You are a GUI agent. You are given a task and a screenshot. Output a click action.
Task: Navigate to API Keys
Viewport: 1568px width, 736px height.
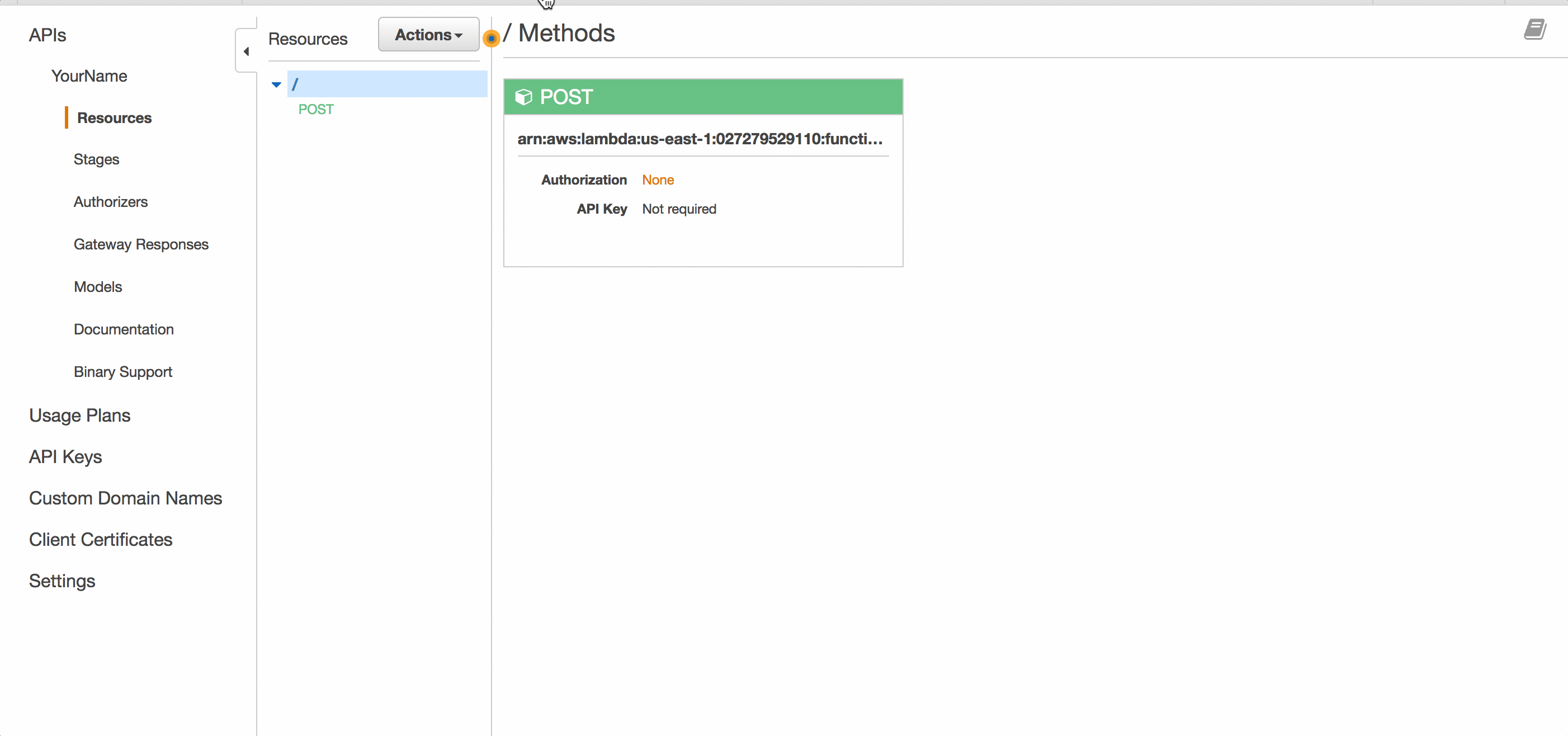[65, 456]
